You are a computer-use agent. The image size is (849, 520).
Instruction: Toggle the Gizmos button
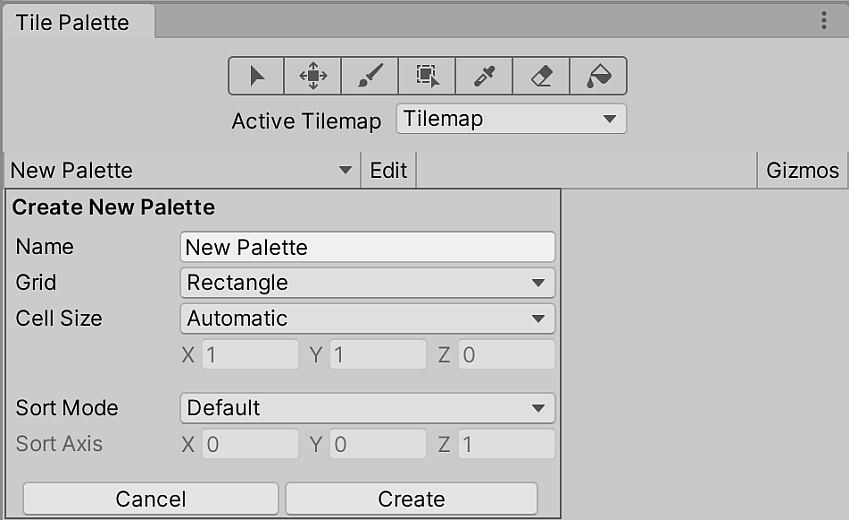802,170
